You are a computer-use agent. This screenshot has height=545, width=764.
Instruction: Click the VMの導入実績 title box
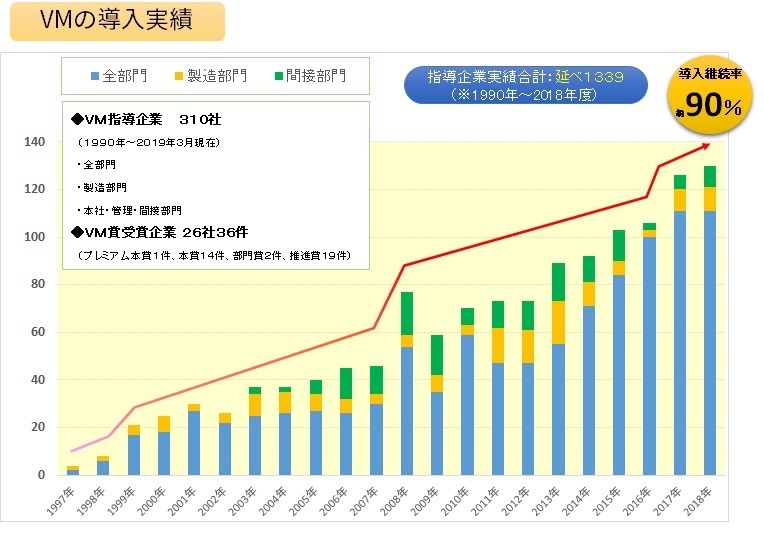coord(117,21)
